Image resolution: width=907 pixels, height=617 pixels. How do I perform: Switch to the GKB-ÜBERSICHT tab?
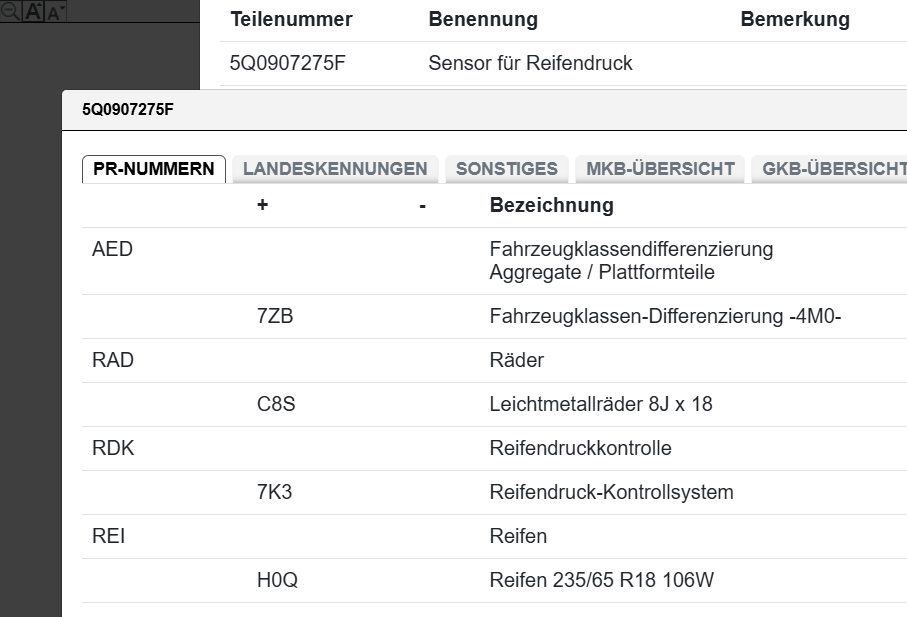pos(834,169)
